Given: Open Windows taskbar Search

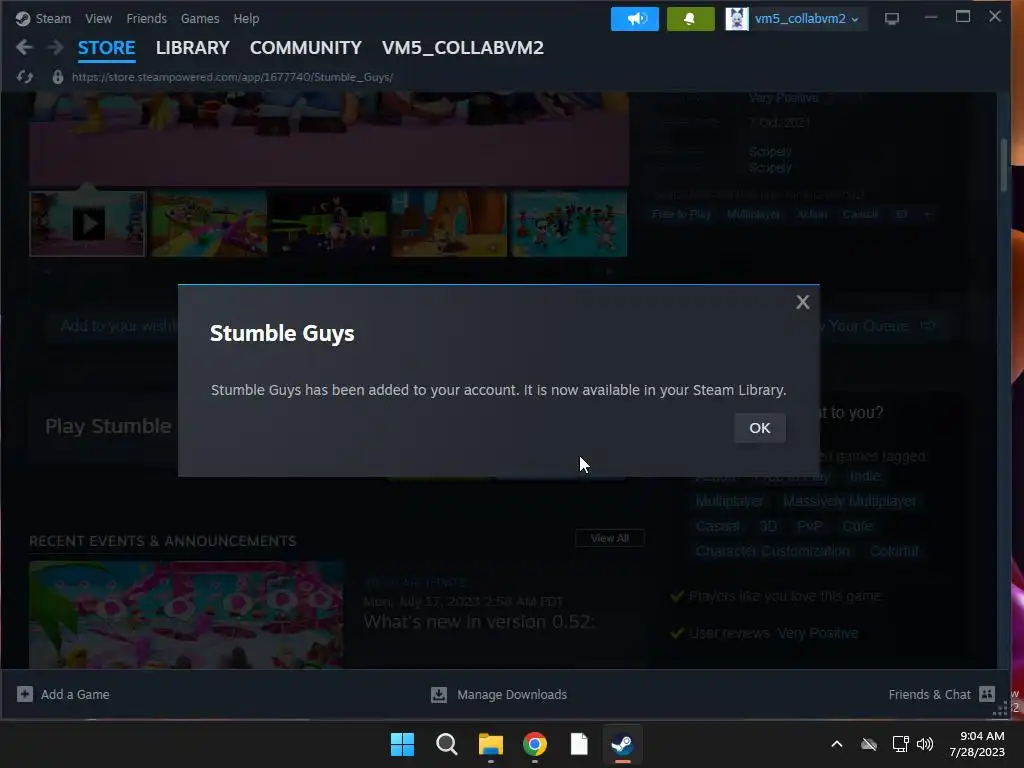Looking at the screenshot, I should tap(447, 744).
